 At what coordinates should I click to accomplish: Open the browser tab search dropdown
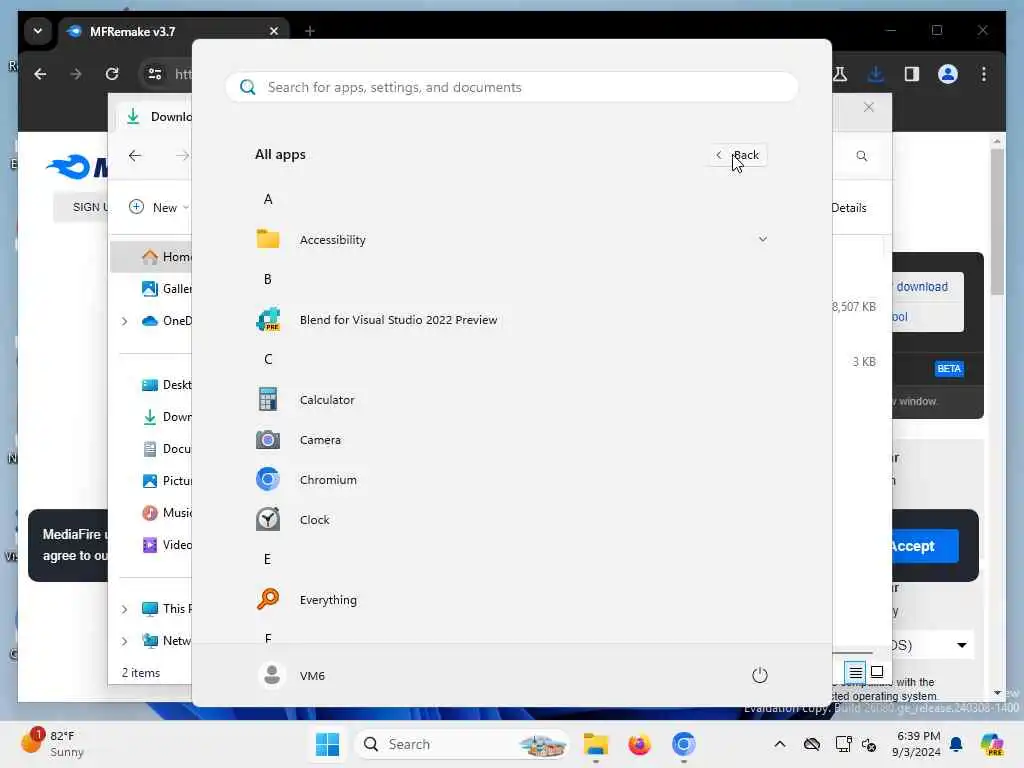38,31
